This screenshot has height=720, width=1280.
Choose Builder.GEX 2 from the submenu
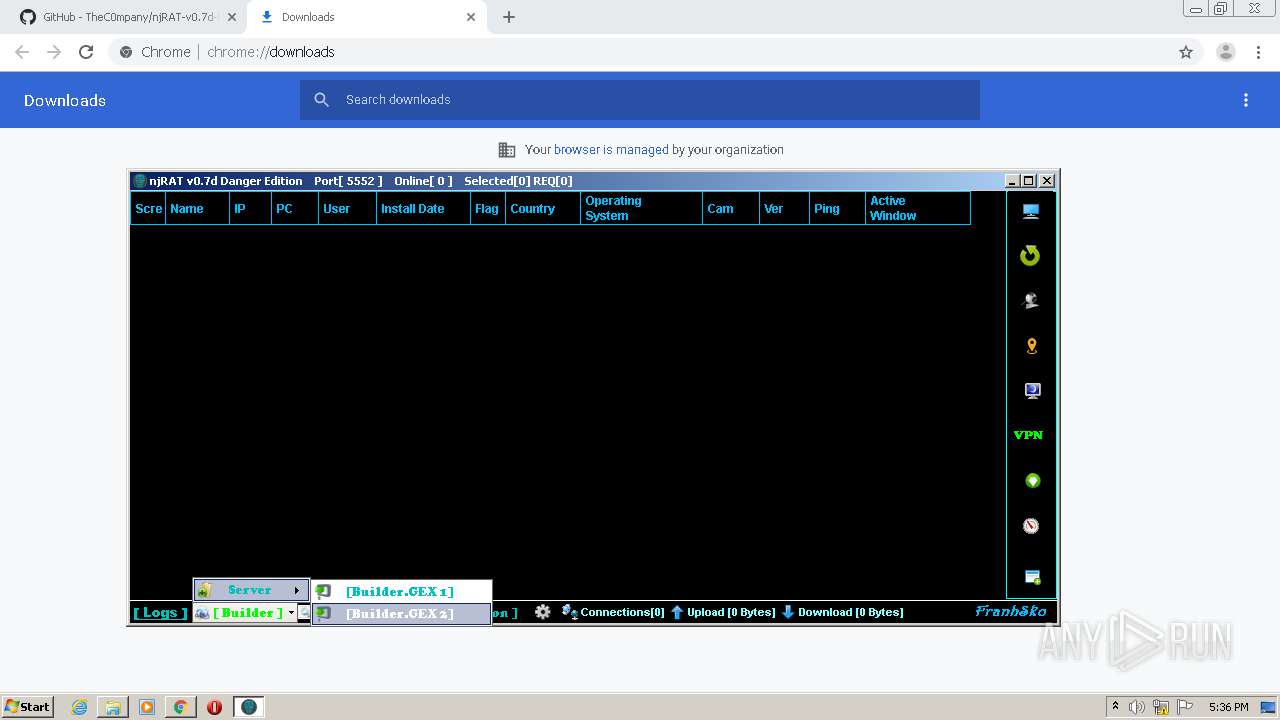pyautogui.click(x=401, y=613)
